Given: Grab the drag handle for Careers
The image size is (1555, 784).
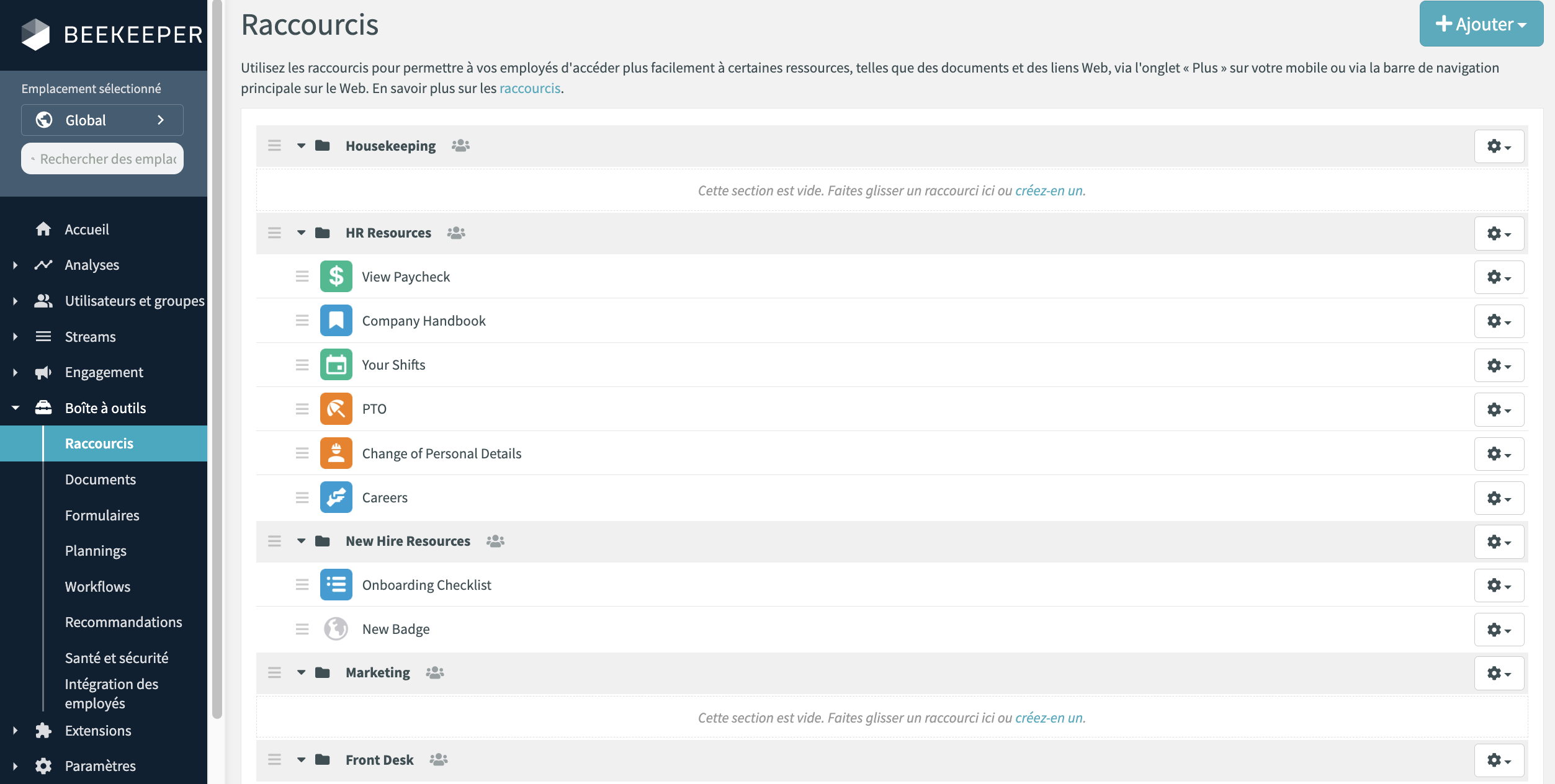Looking at the screenshot, I should pos(302,497).
